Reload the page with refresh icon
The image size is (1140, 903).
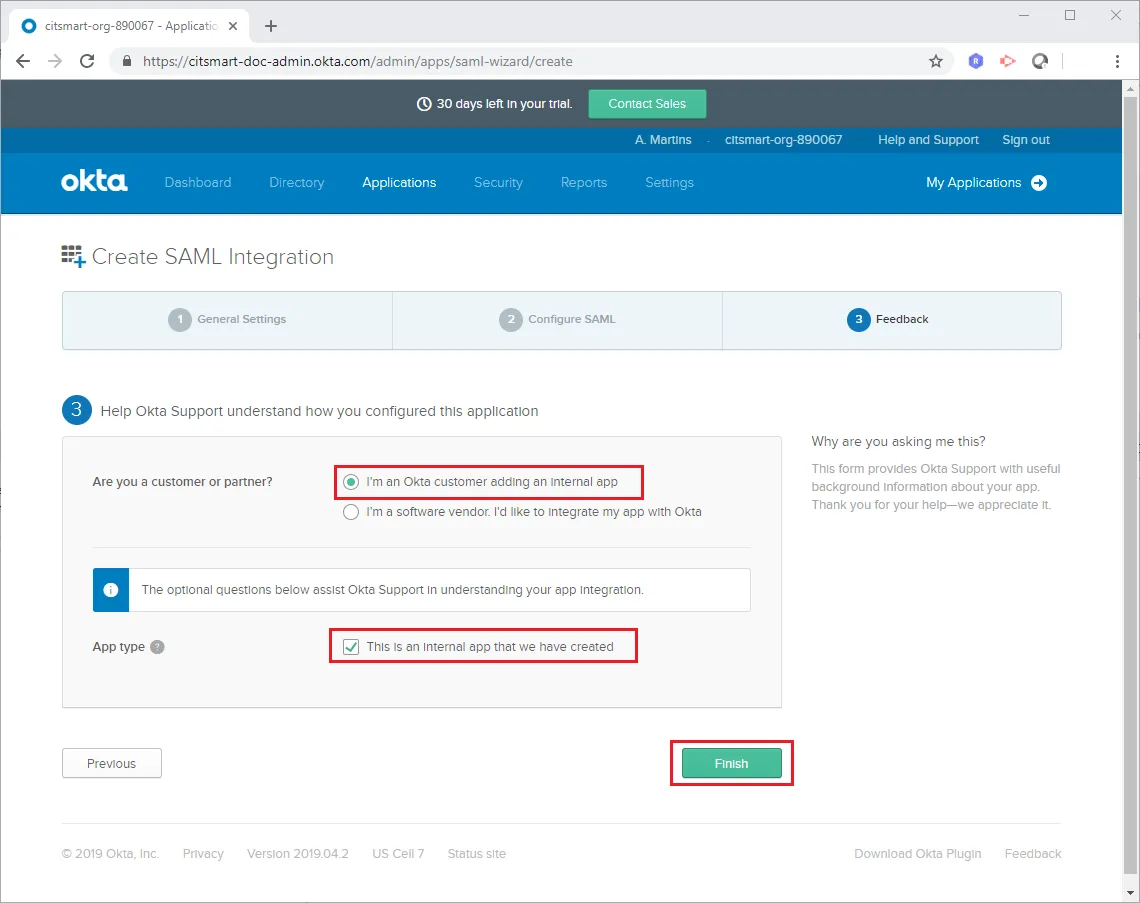(87, 61)
